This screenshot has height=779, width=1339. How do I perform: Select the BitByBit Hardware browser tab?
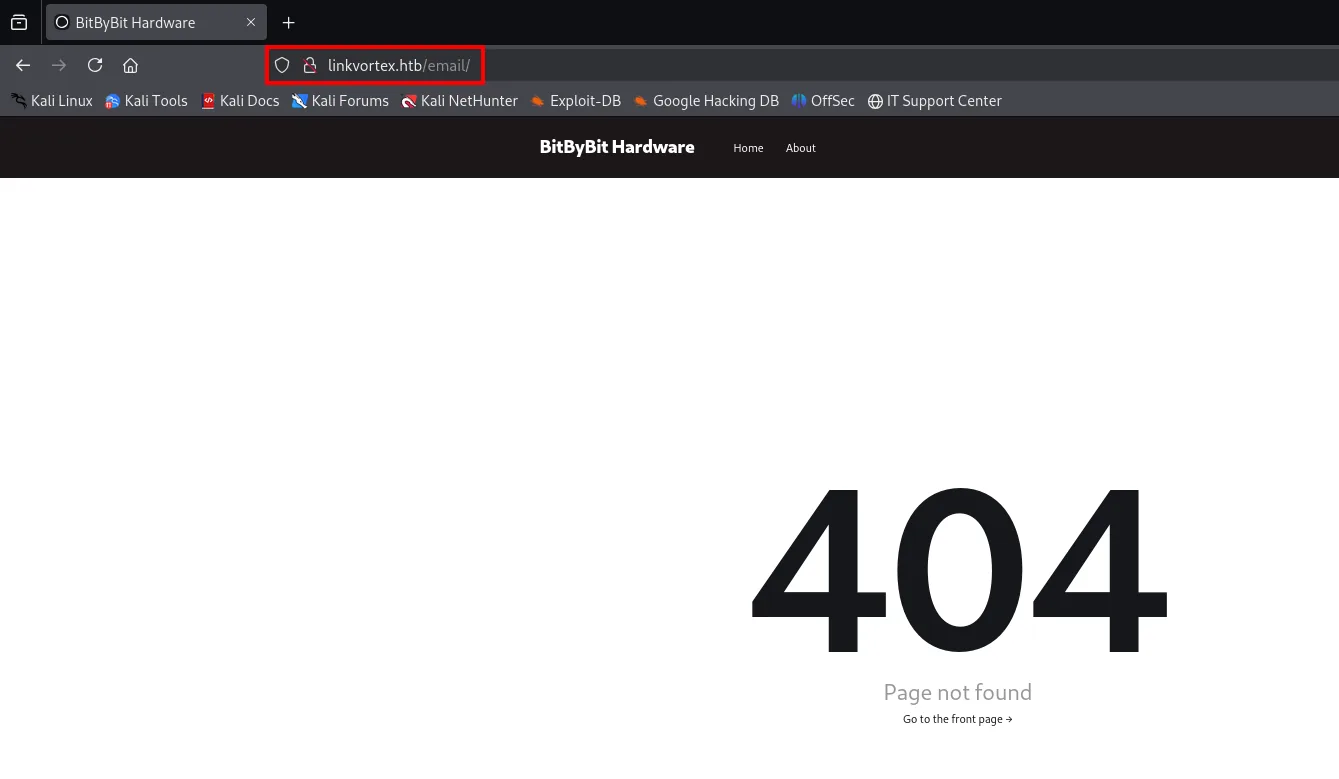tap(156, 22)
